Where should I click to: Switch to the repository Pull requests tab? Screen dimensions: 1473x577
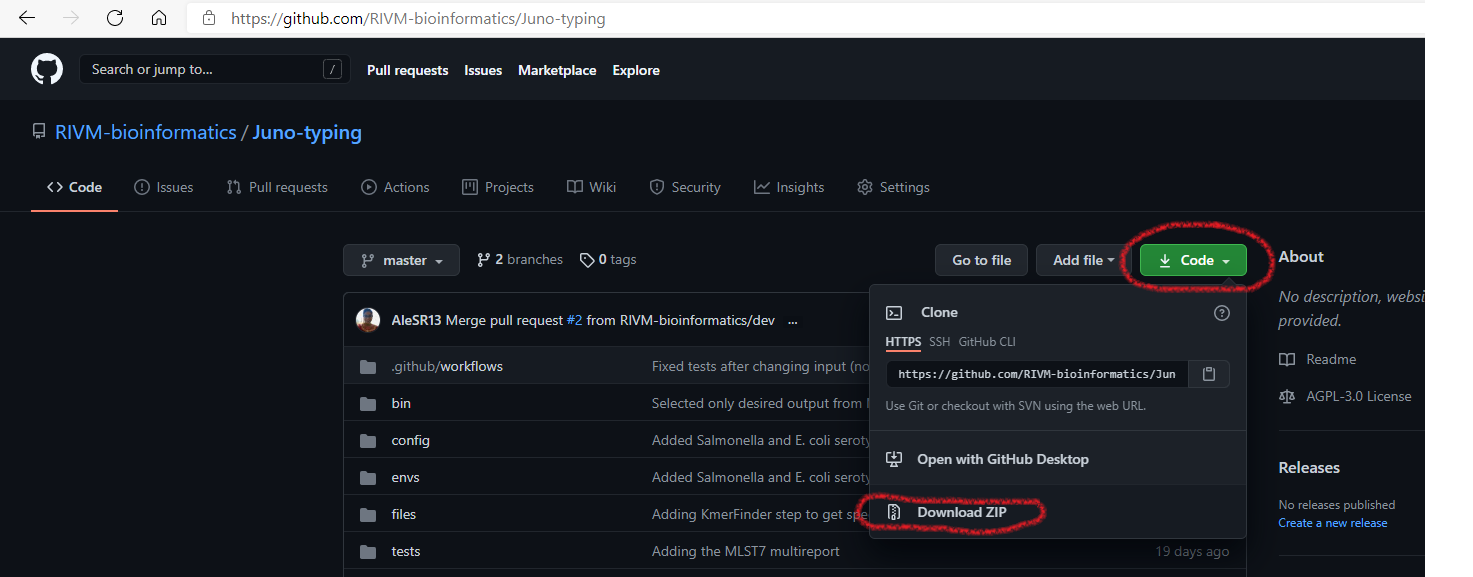[277, 187]
